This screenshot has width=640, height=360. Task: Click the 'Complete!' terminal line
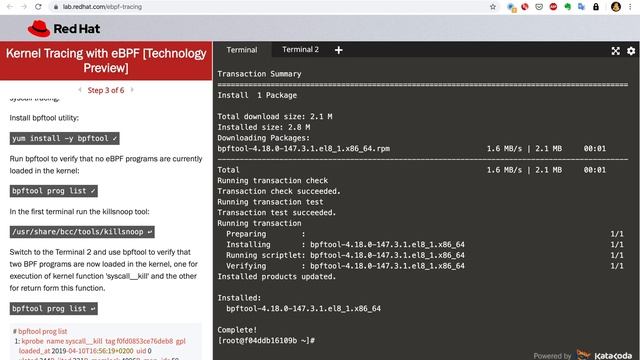coord(237,330)
